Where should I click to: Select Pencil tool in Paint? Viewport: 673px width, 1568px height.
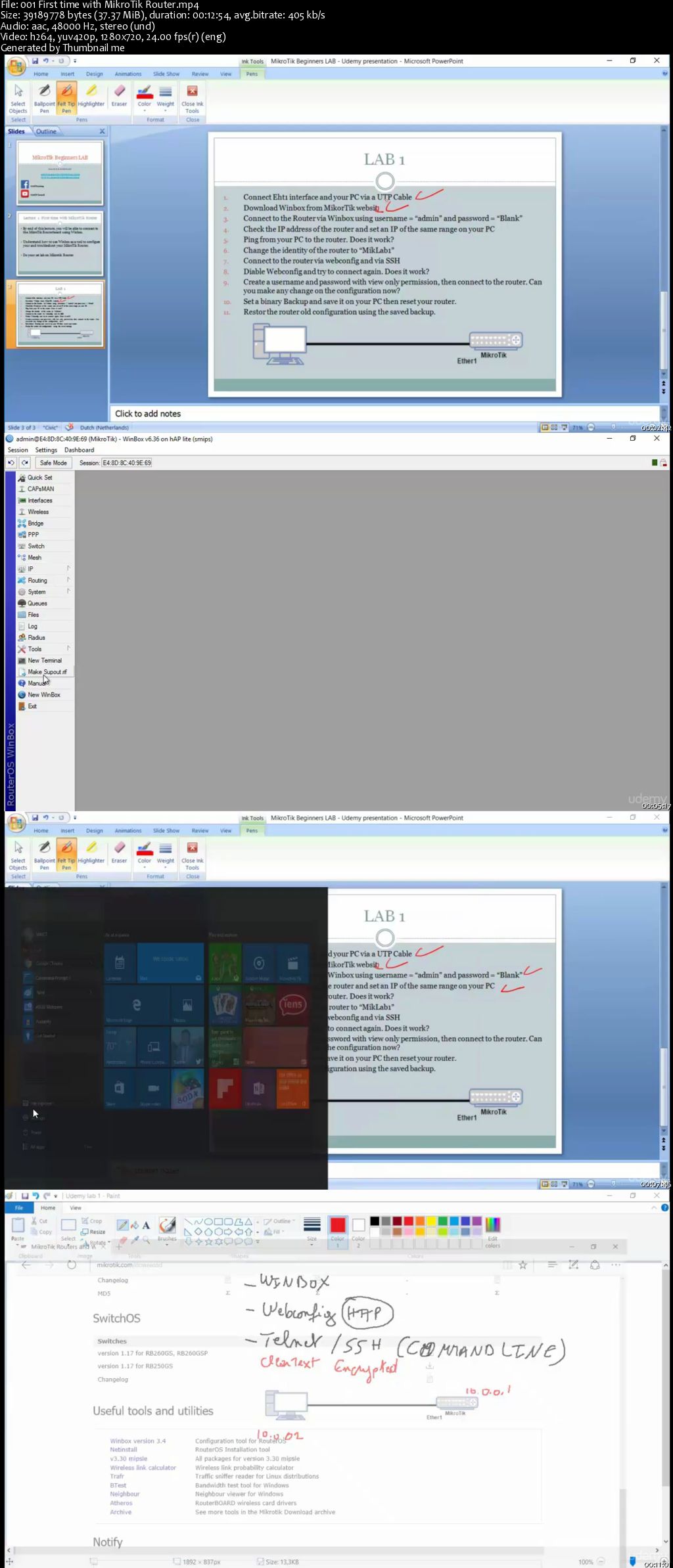point(122,1225)
